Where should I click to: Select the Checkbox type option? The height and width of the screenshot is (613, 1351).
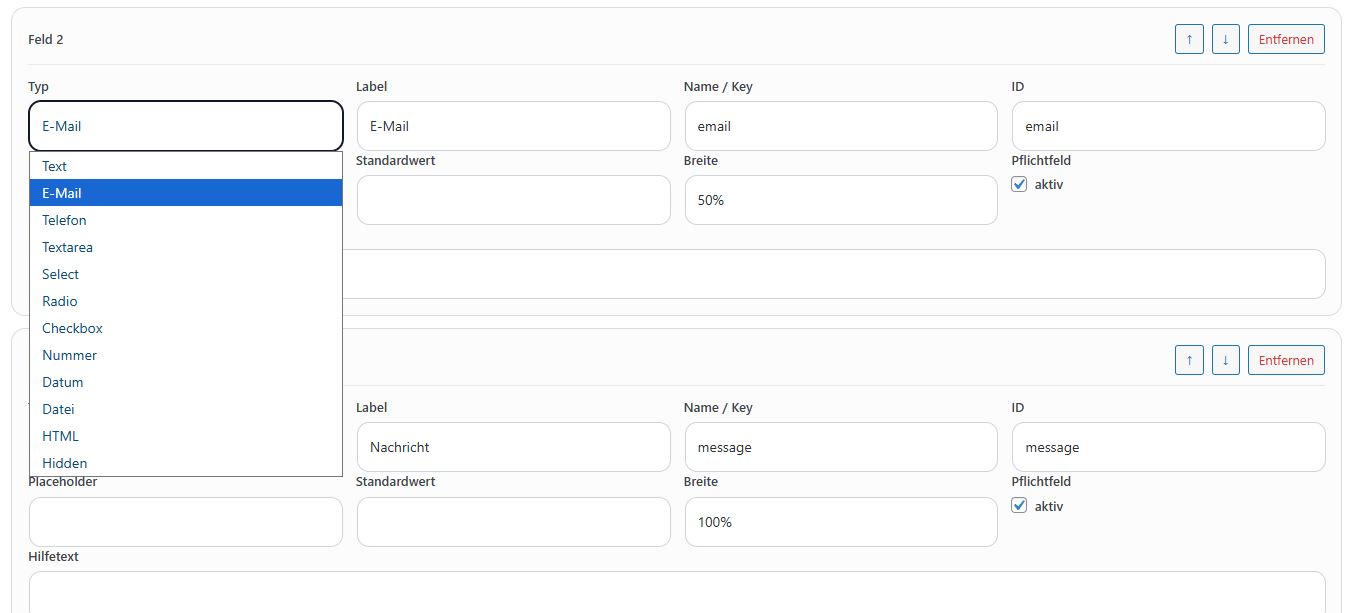point(72,328)
